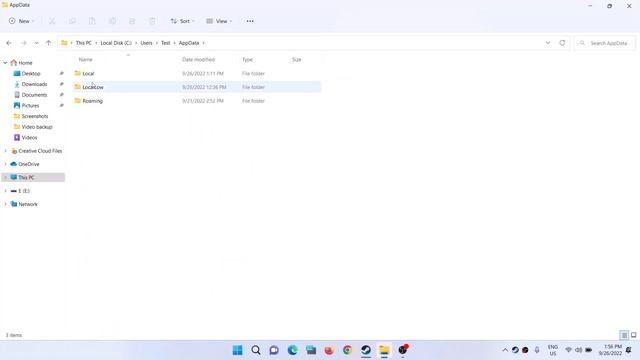Click This PC in the address bar
Viewport: 640px width, 360px height.
pyautogui.click(x=84, y=43)
